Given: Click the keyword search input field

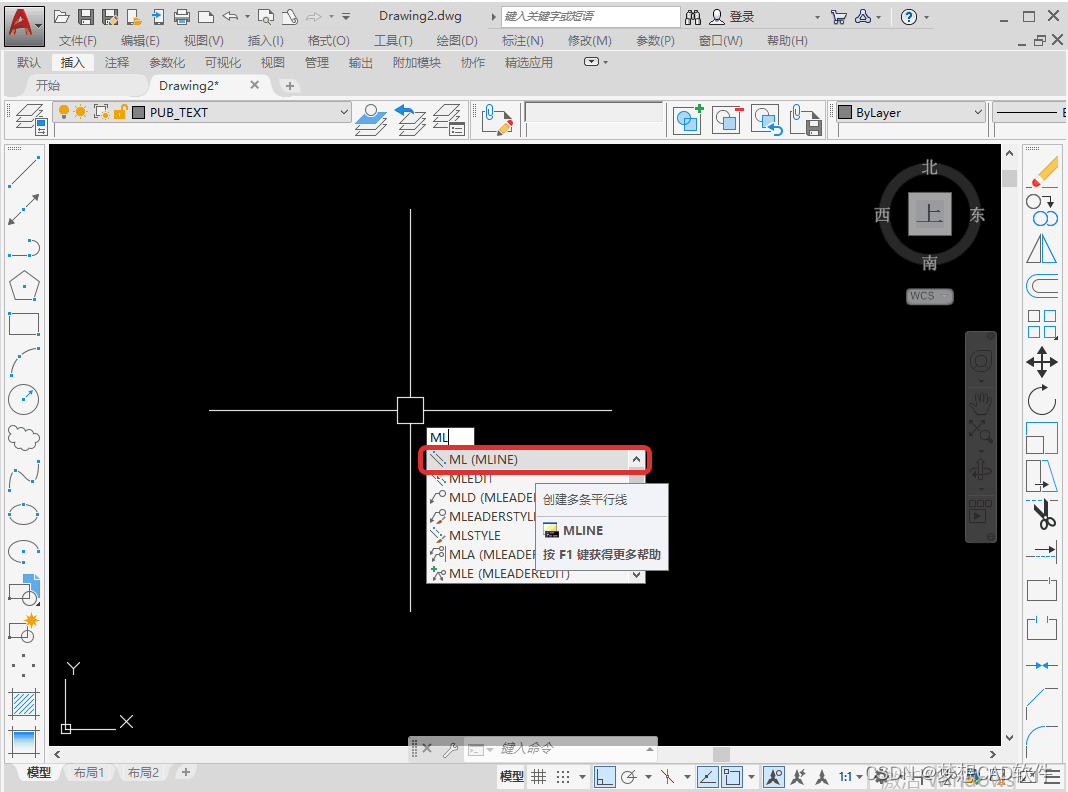Looking at the screenshot, I should pos(591,17).
